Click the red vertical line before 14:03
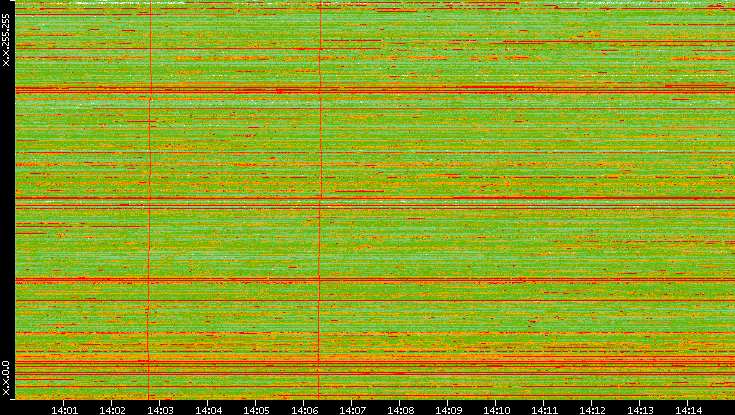735x415 pixels. [x=150, y=200]
